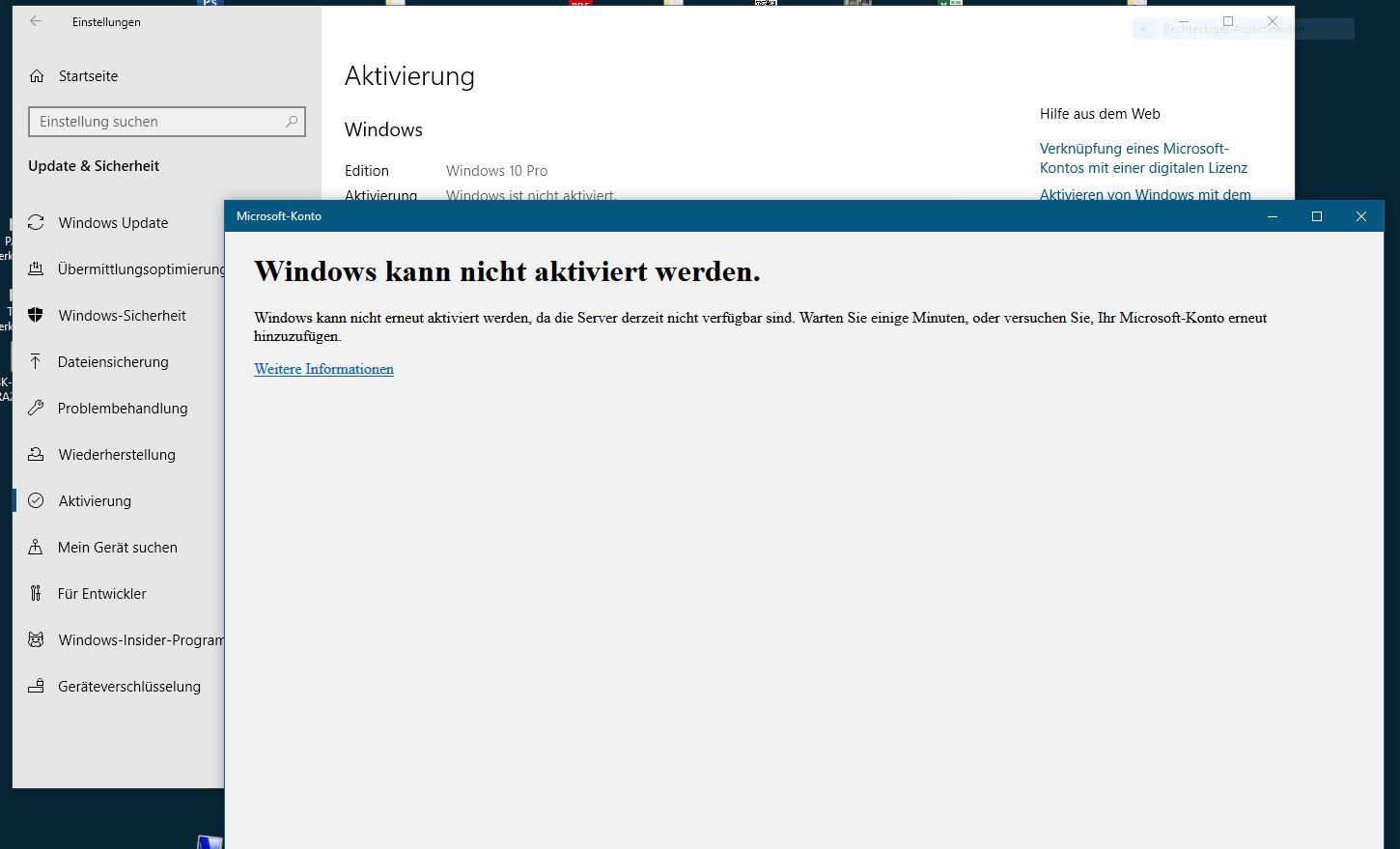Click the checkmark circle icon for Aktivierung
The height and width of the screenshot is (849, 1400).
point(36,501)
